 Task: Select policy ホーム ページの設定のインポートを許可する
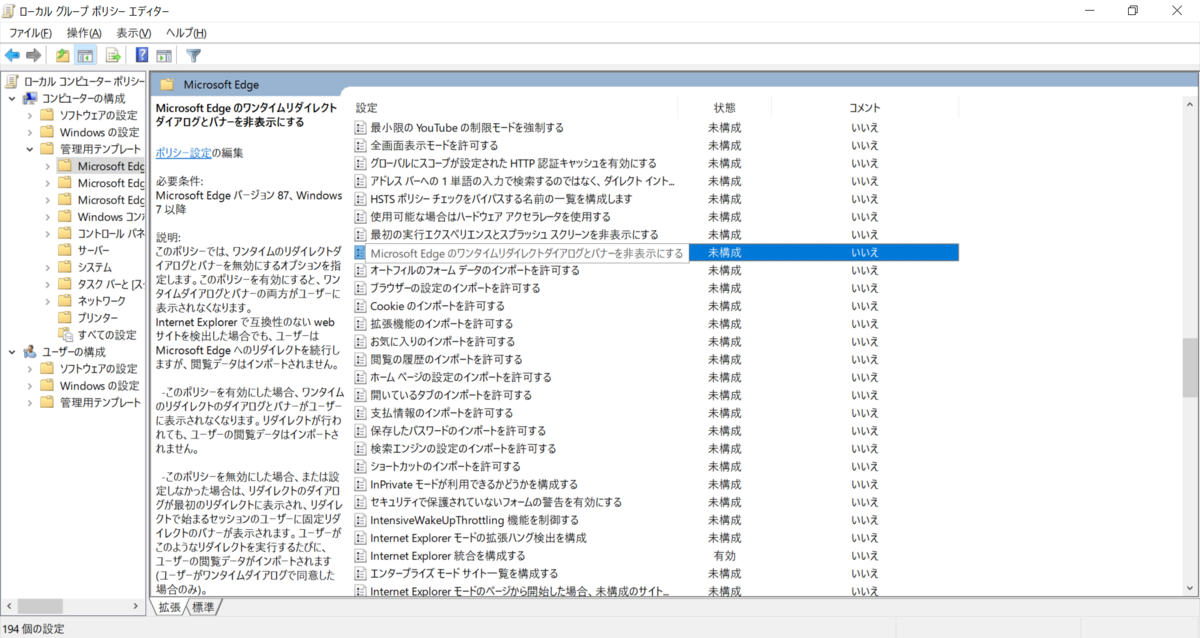(461, 377)
